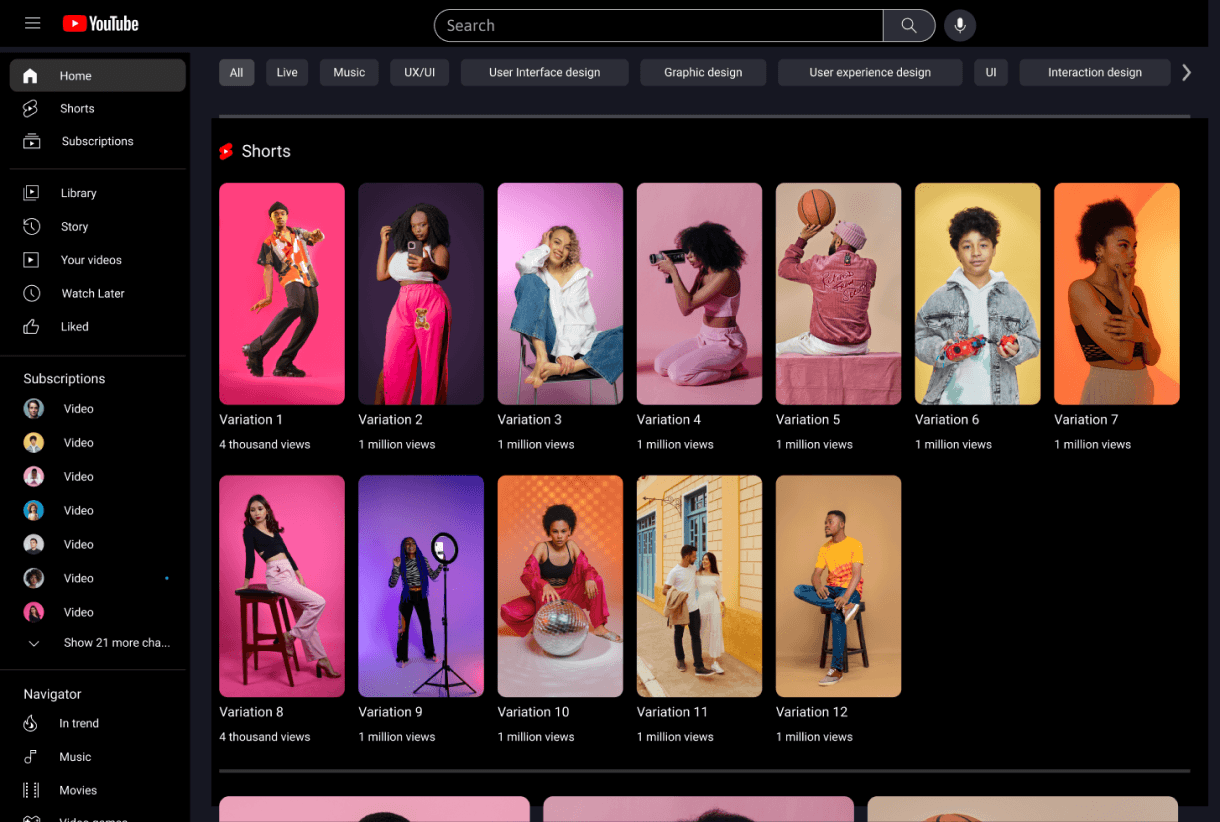Click the search magnifier button

tap(909, 26)
